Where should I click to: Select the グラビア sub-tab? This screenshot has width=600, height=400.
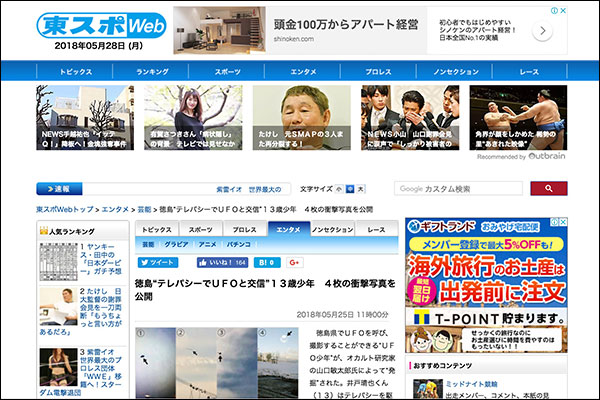[x=177, y=243]
